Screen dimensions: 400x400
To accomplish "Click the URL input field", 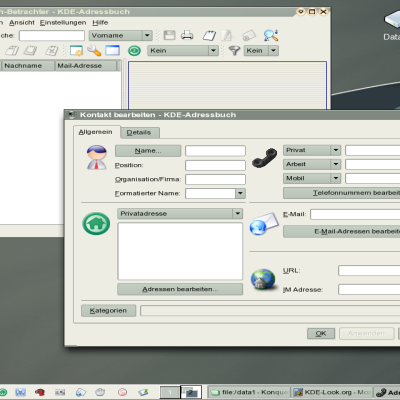I will click(369, 270).
